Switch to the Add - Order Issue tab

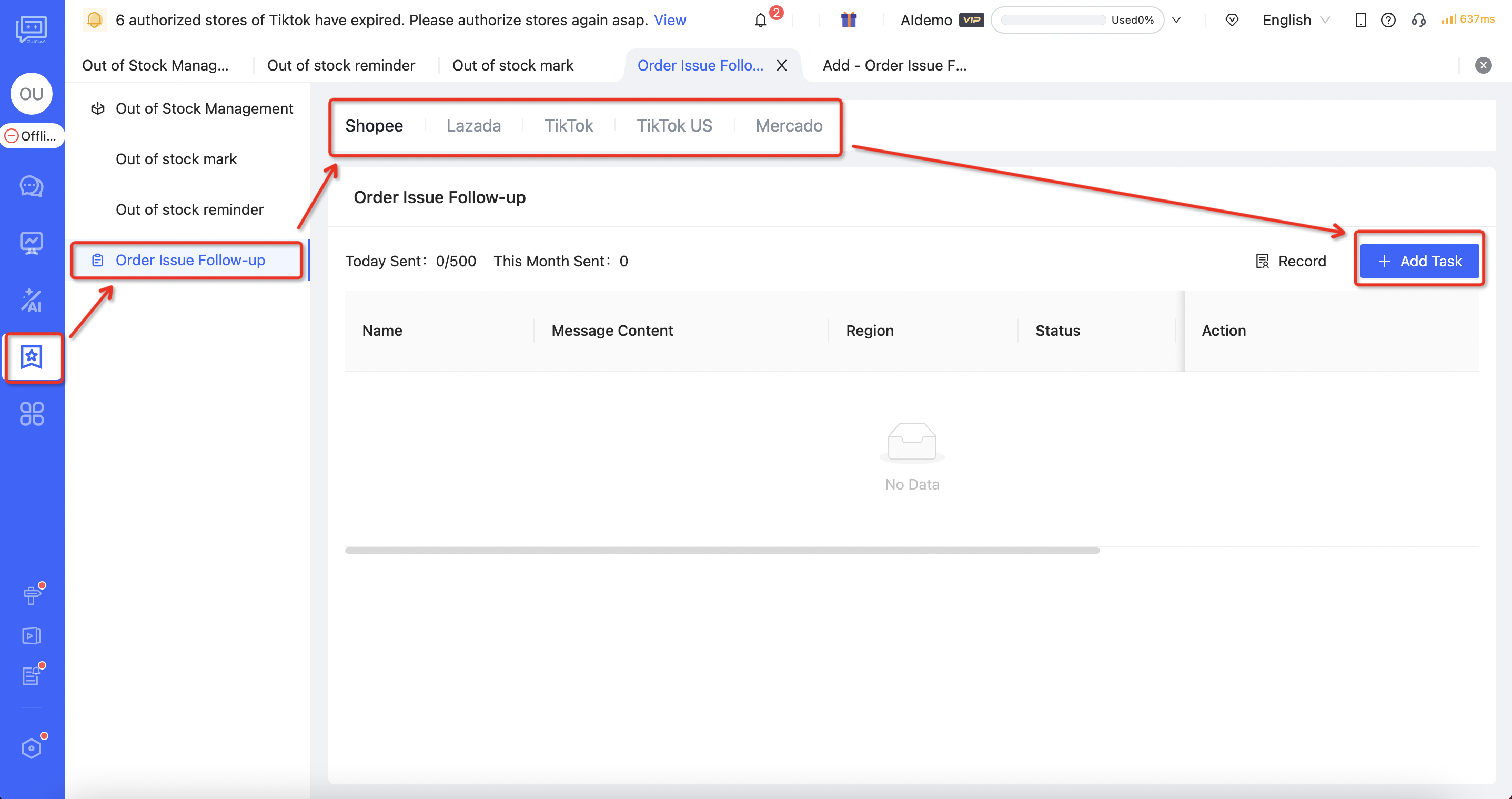894,65
